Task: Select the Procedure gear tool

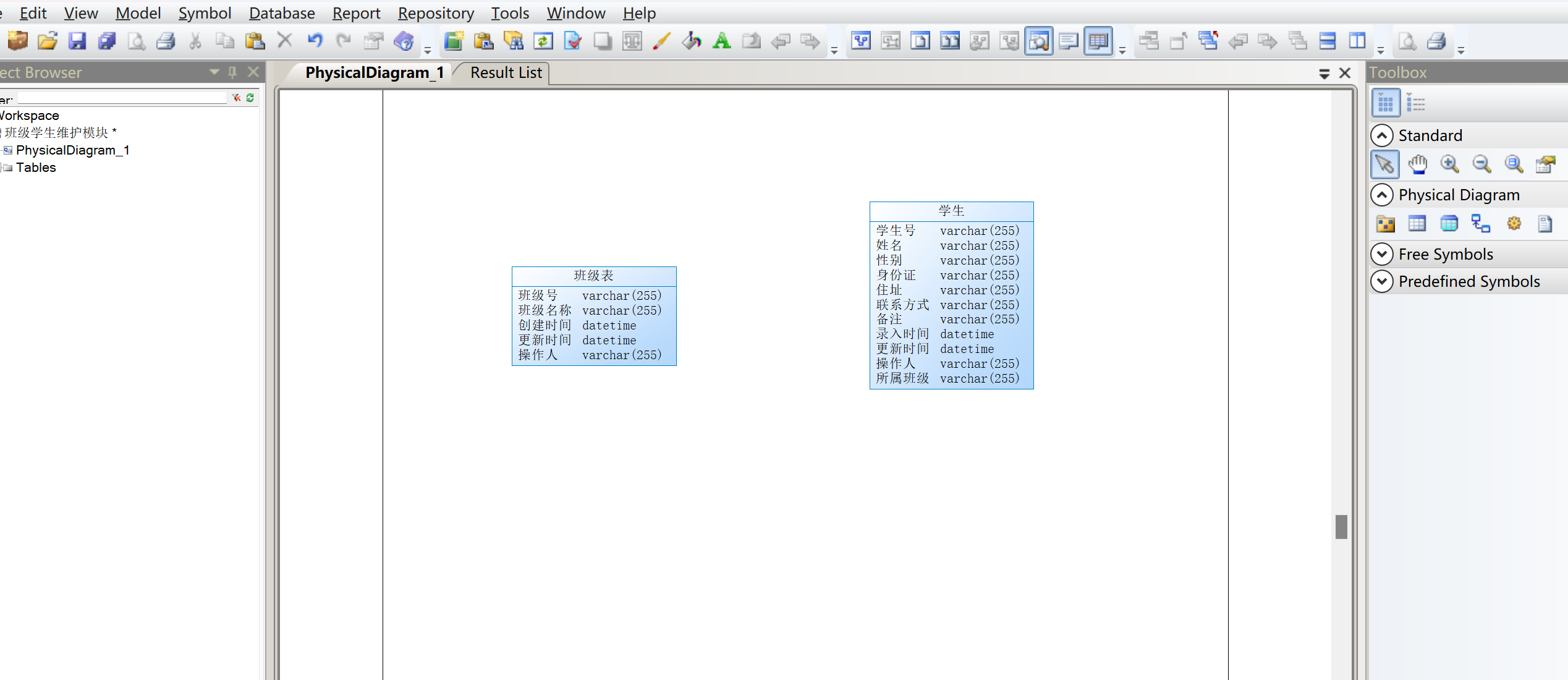Action: click(x=1514, y=224)
